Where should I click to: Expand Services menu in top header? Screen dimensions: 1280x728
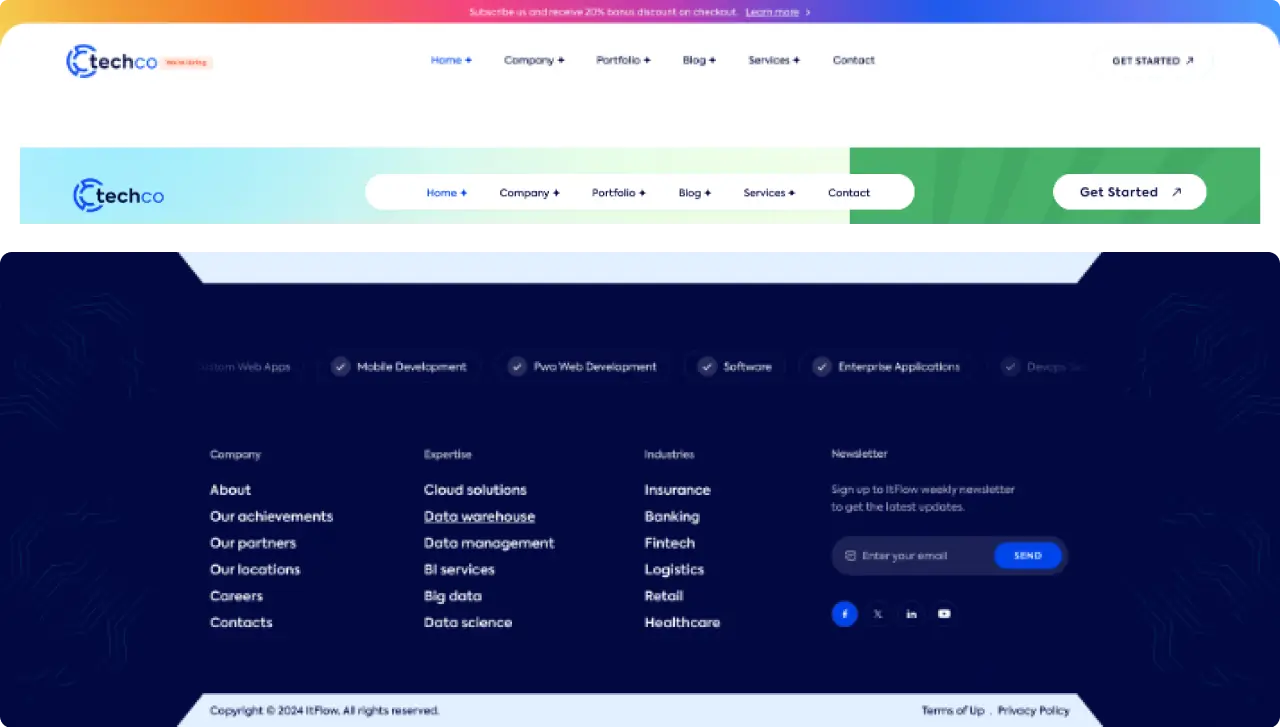click(x=774, y=60)
